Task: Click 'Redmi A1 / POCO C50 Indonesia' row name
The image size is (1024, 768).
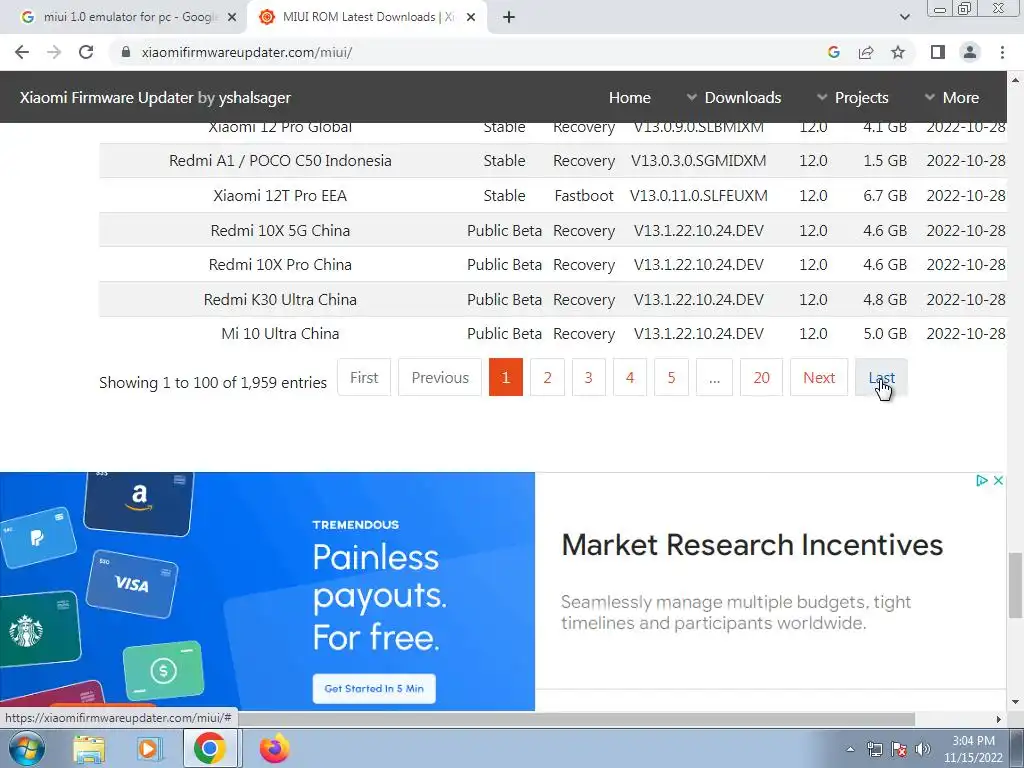Action: click(280, 161)
